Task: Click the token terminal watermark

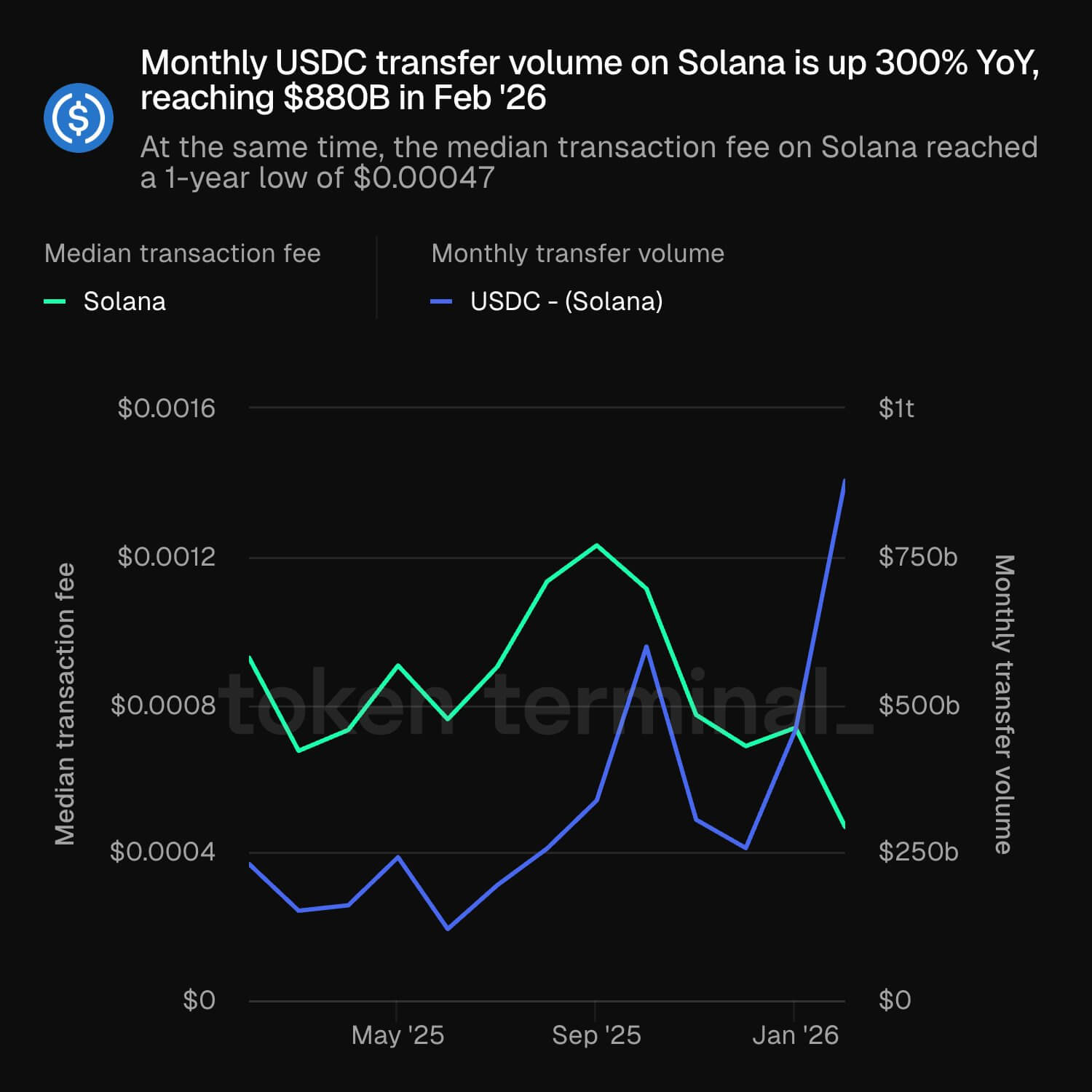Action: point(546,703)
